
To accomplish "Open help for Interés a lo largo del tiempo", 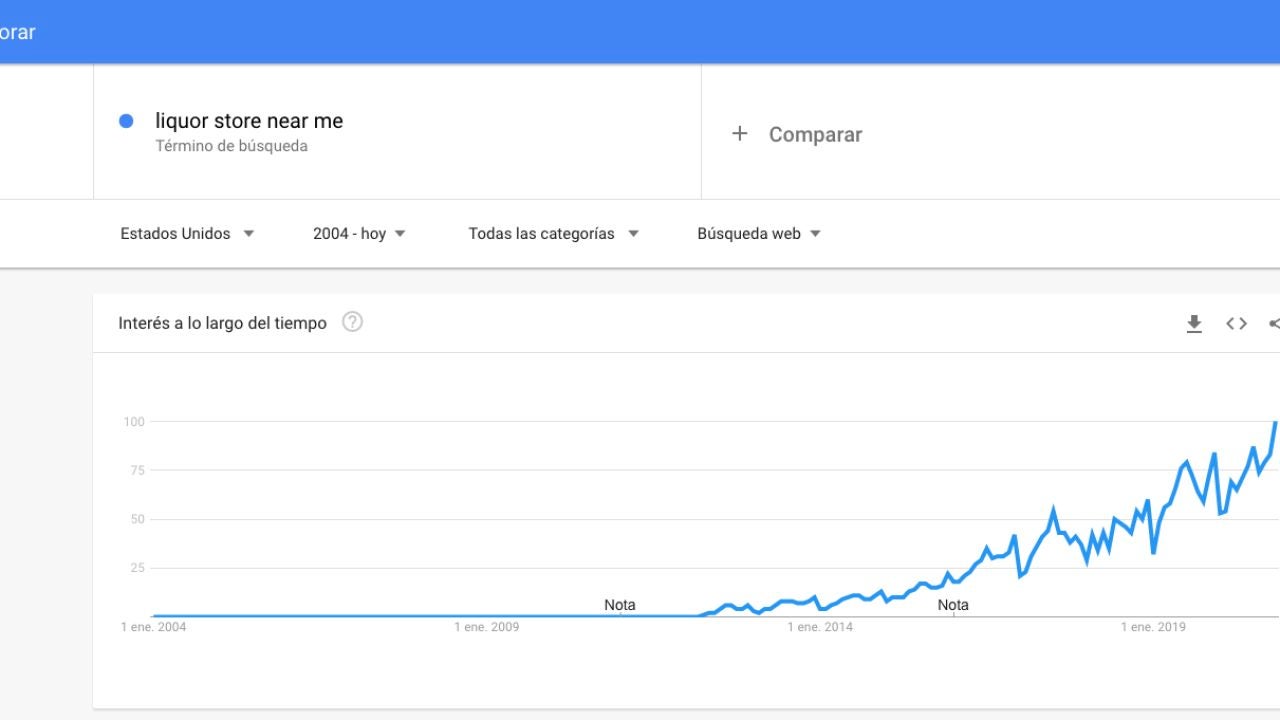I will (x=352, y=322).
